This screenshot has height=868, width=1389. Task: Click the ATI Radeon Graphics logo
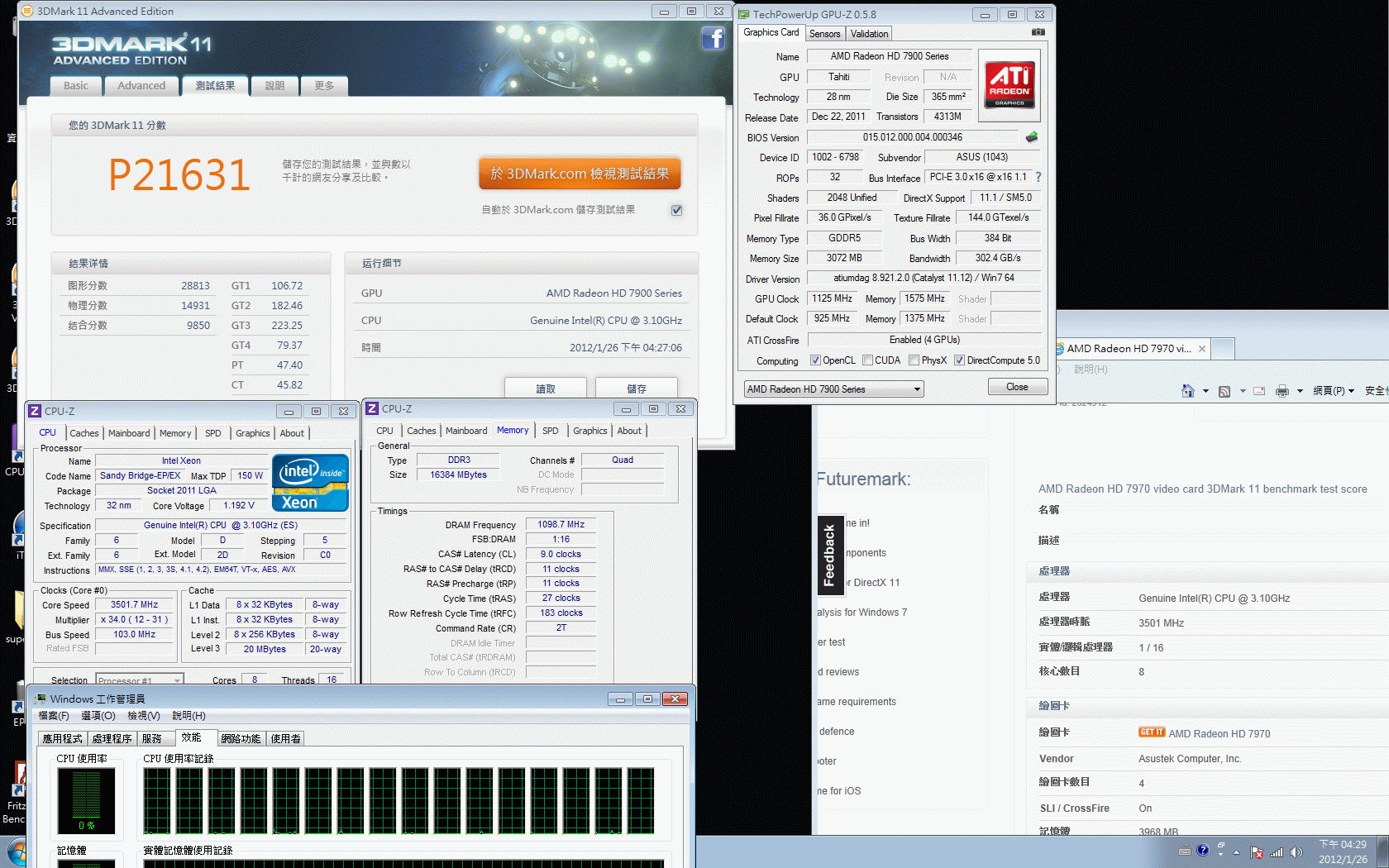pos(1010,85)
